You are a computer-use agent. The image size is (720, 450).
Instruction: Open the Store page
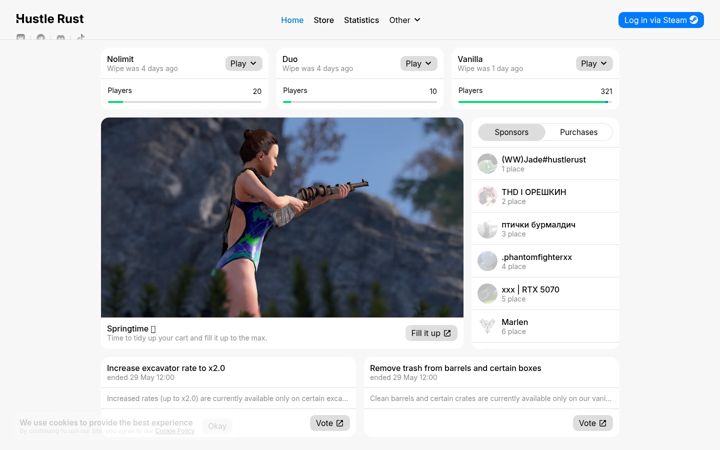click(x=324, y=20)
